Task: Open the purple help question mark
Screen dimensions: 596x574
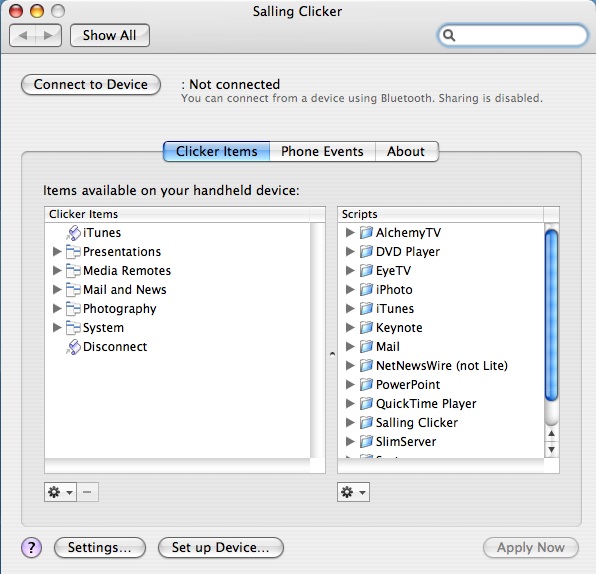Action: [x=32, y=548]
